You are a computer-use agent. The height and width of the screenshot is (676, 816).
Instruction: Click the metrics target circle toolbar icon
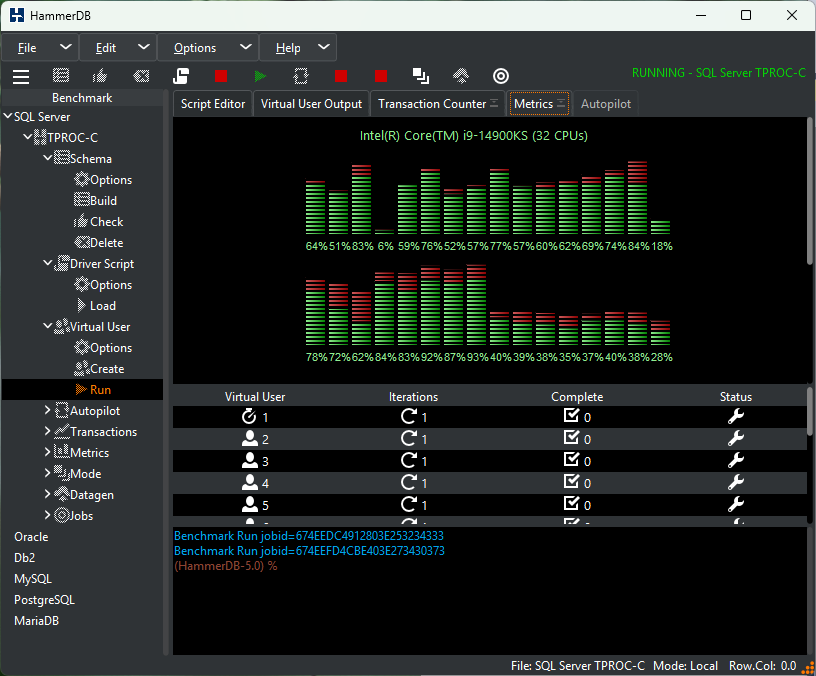pyautogui.click(x=501, y=76)
